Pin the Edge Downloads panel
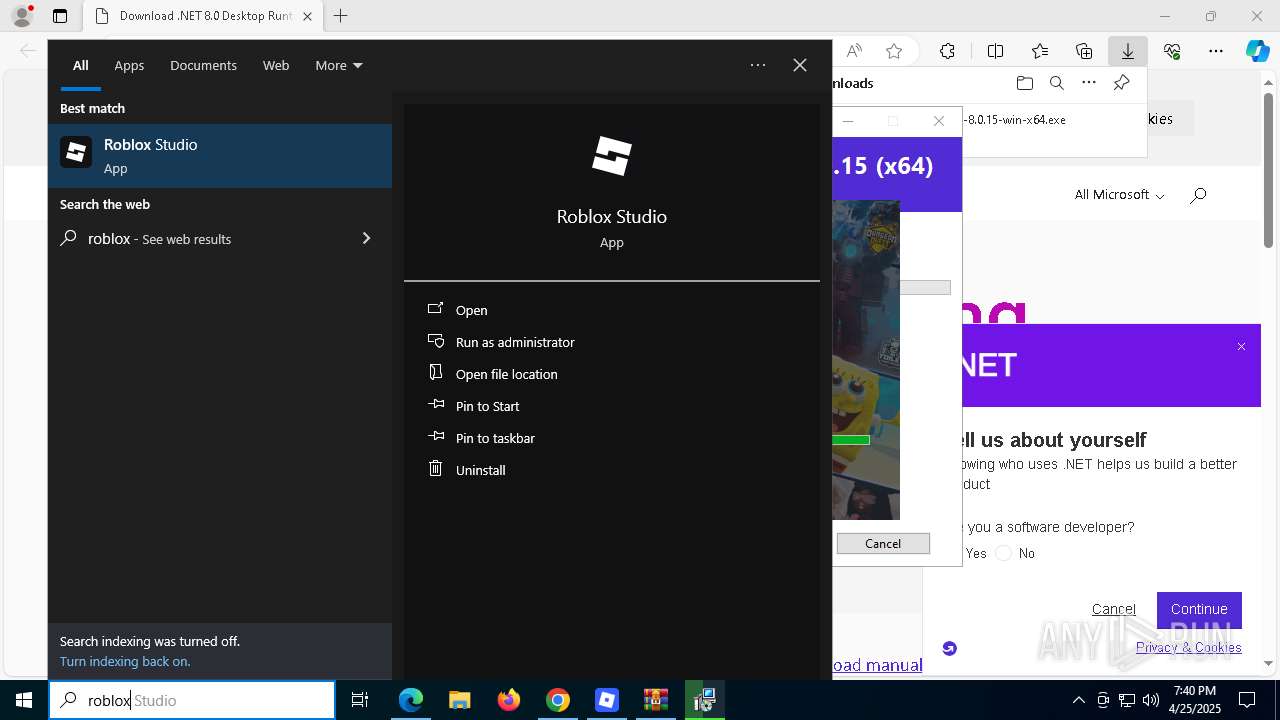 click(x=1121, y=83)
